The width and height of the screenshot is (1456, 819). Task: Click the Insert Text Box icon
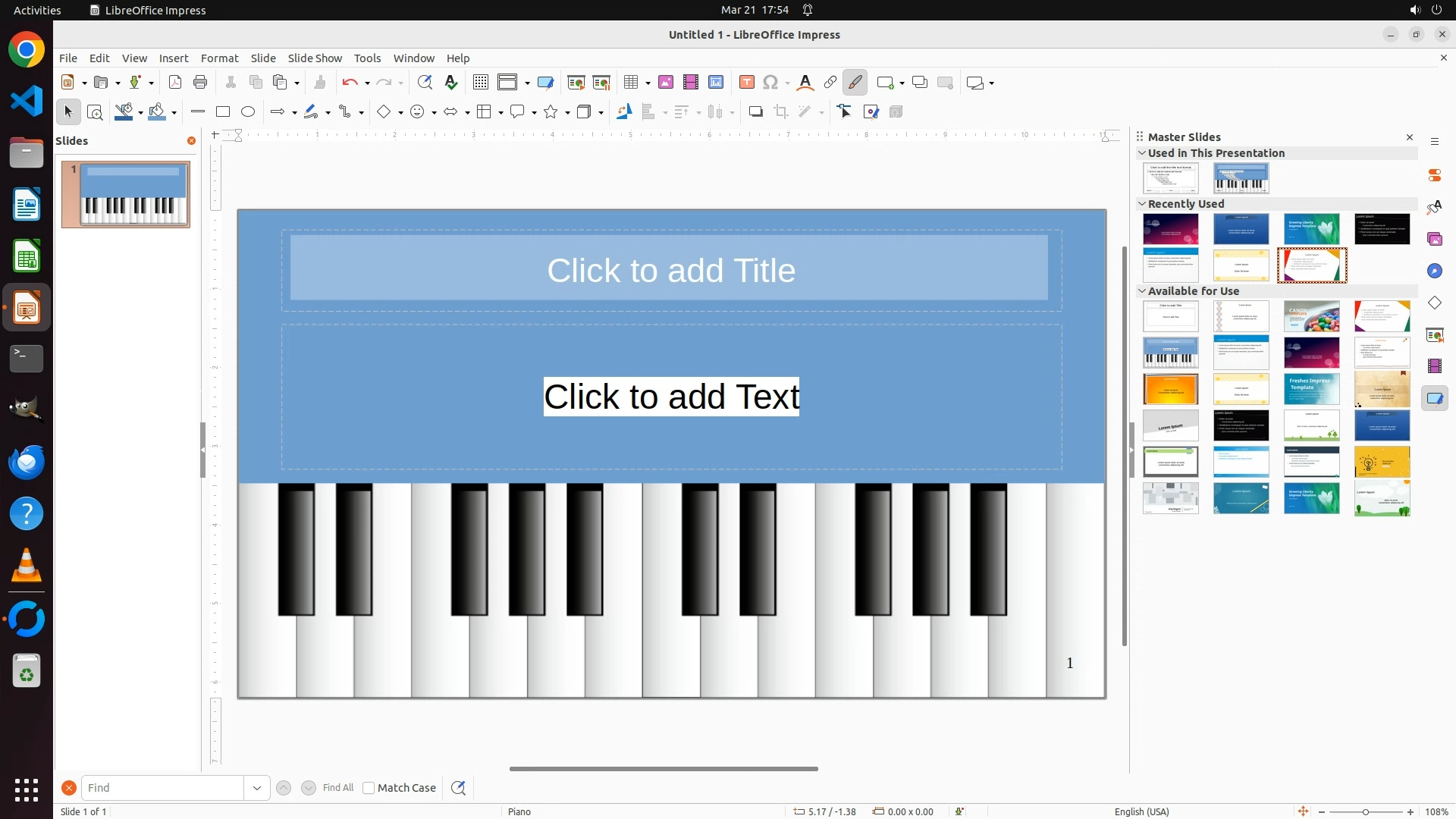tap(747, 83)
